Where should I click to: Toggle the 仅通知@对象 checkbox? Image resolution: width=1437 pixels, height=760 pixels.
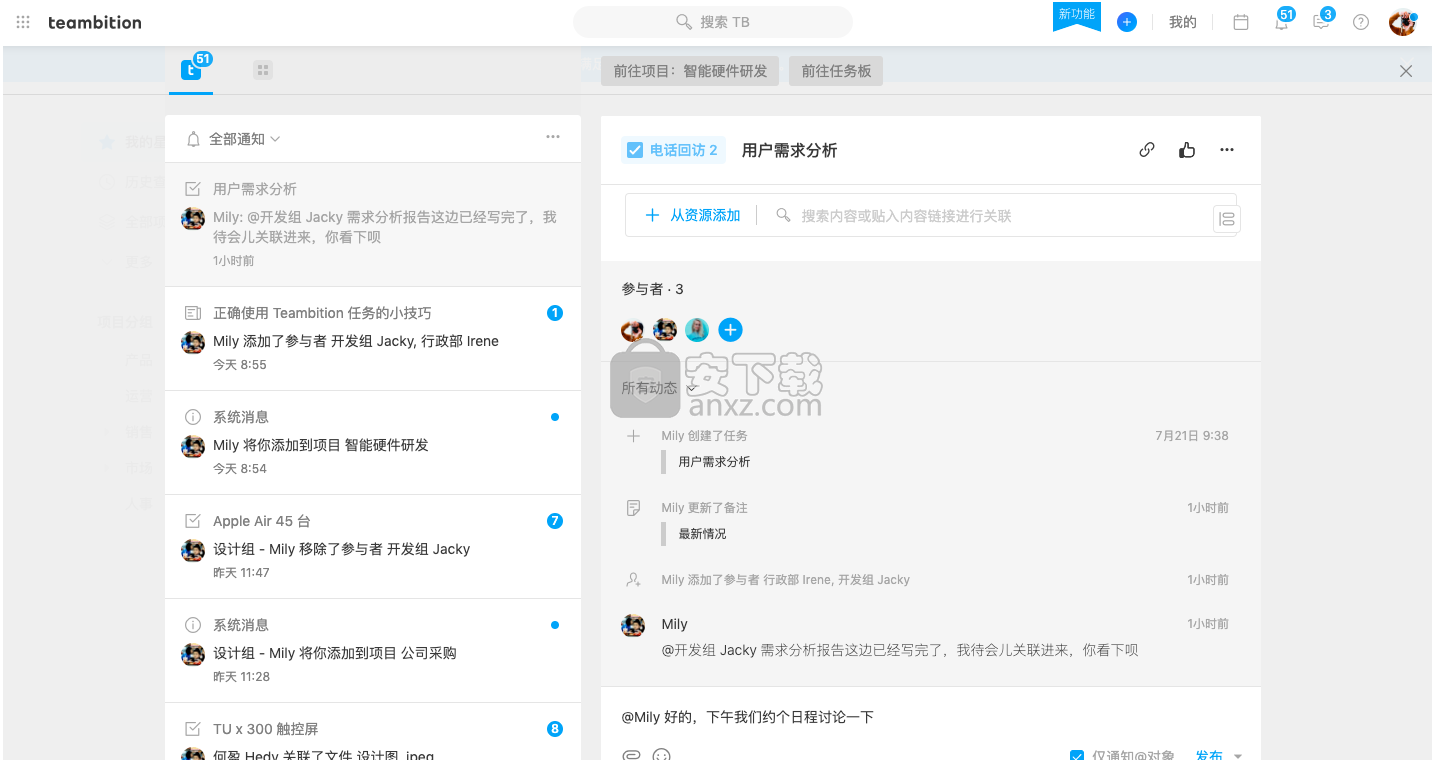(1077, 755)
